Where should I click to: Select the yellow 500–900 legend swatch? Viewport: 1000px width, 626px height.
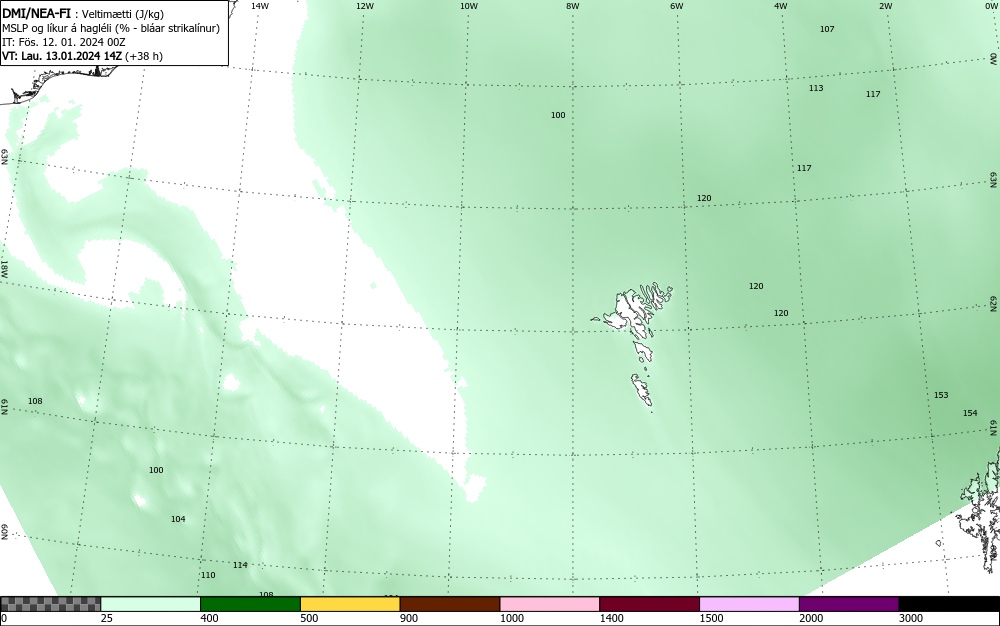tap(350, 604)
